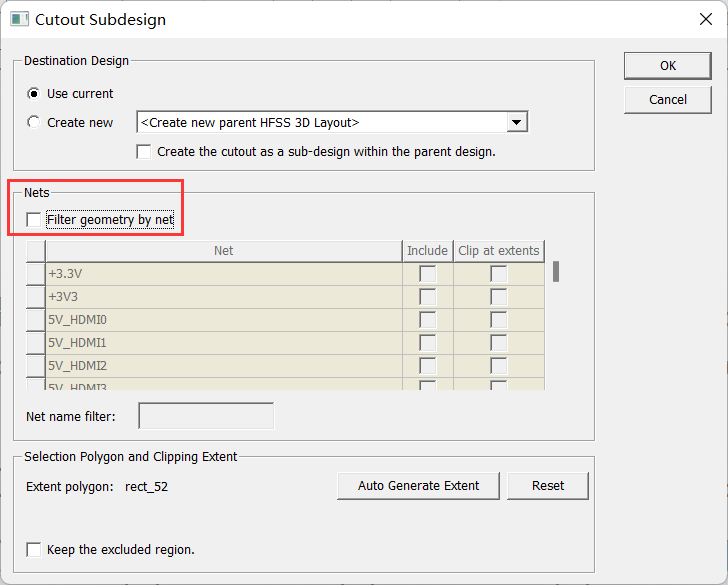
Task: Cancel the Cutout Subdesign dialog
Action: pyautogui.click(x=668, y=99)
